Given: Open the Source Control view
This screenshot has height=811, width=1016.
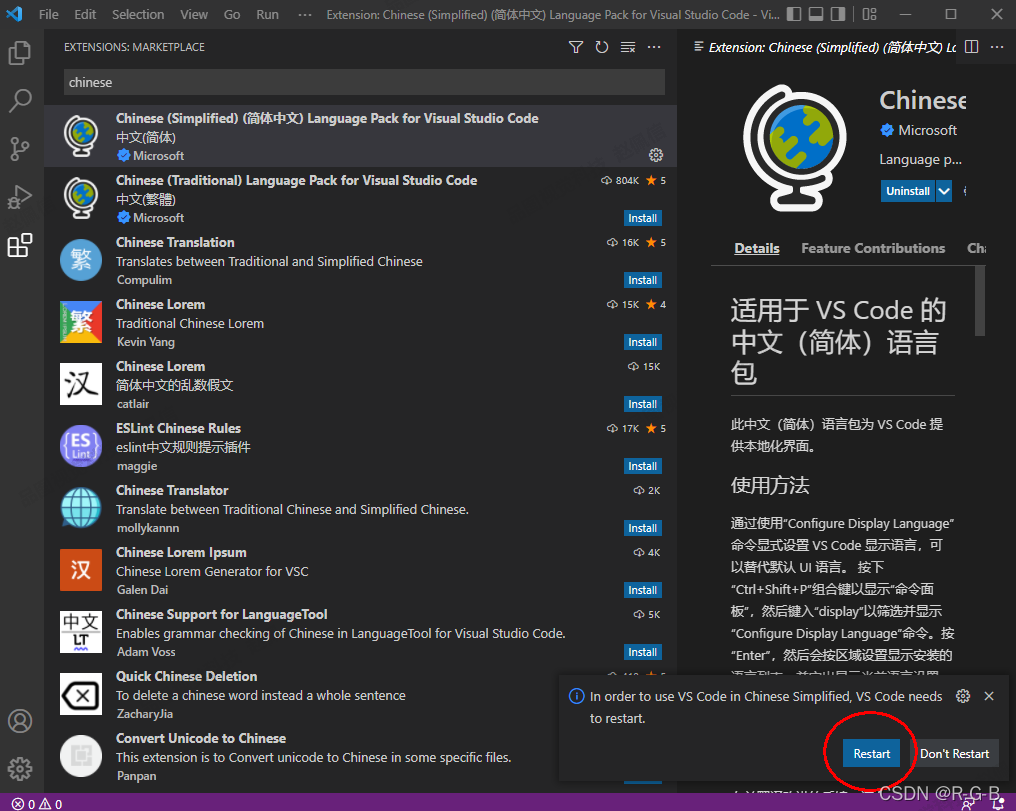Looking at the screenshot, I should pyautogui.click(x=19, y=149).
